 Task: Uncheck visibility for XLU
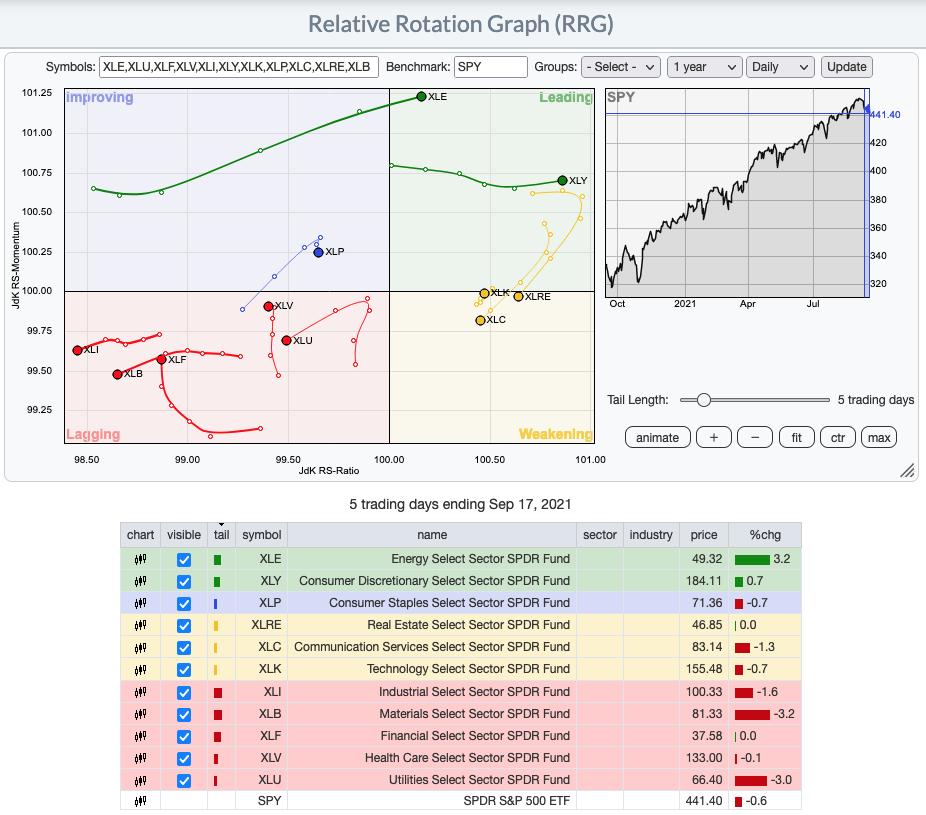point(184,781)
